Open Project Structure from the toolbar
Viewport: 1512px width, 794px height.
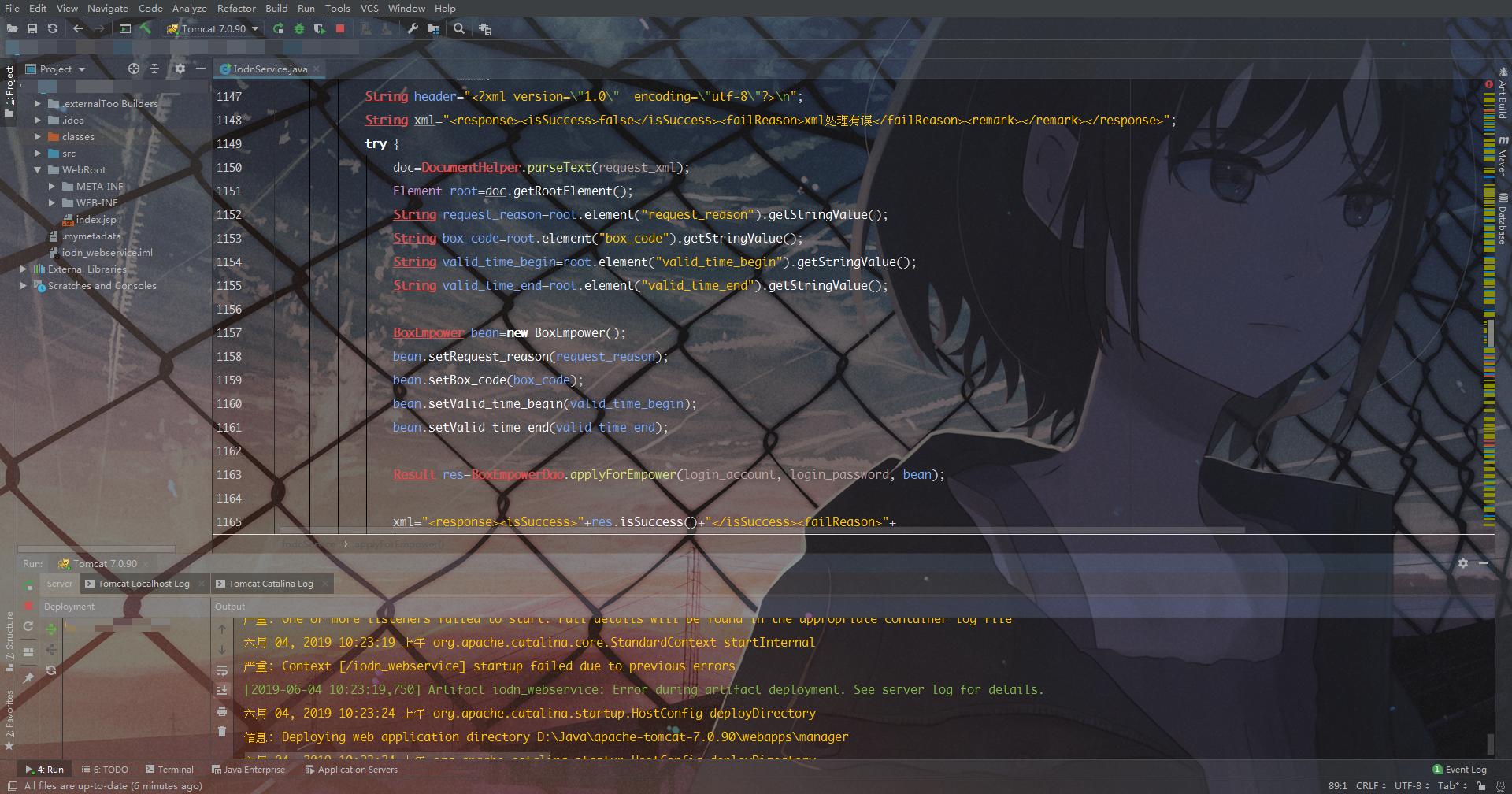click(x=432, y=28)
